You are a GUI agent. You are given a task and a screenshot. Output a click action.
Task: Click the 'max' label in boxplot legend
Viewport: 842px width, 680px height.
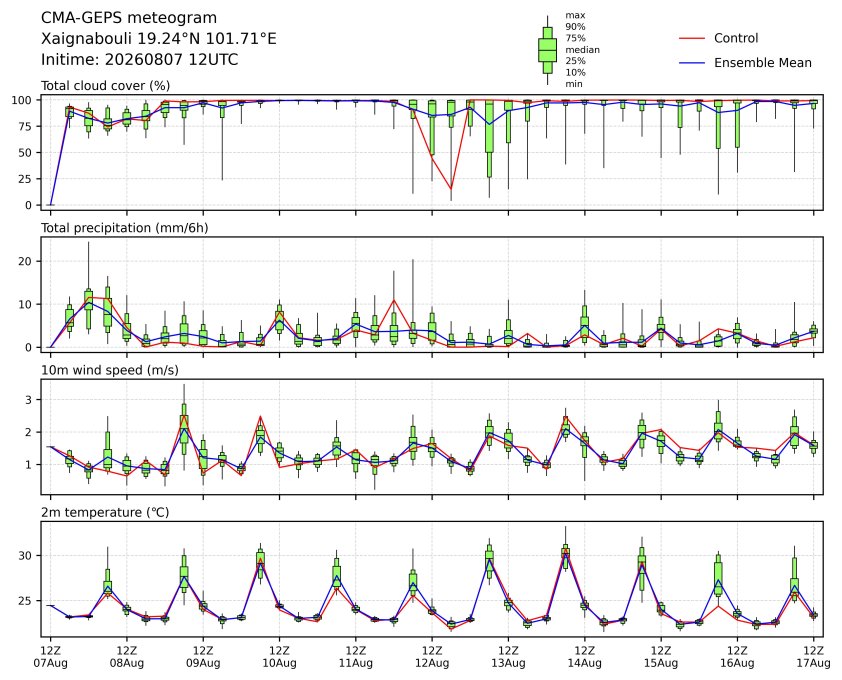click(575, 16)
